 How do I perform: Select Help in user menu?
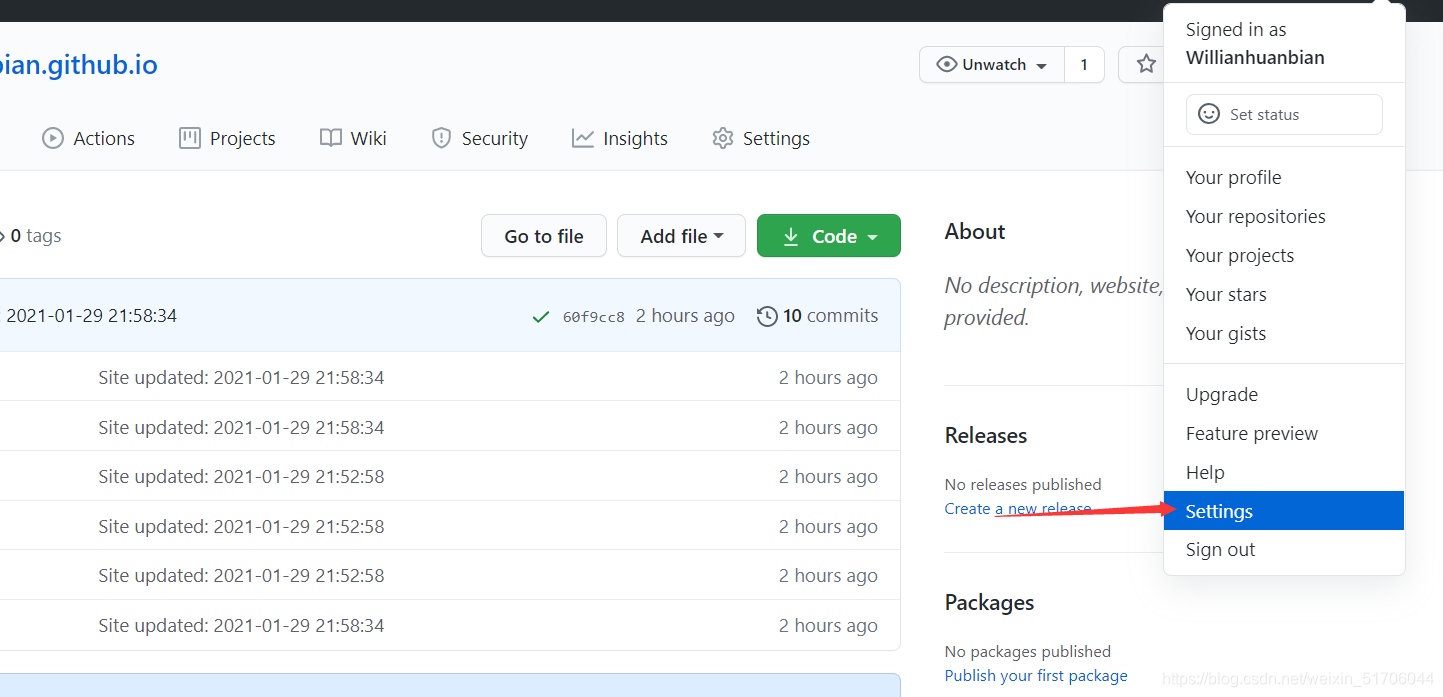(1284, 472)
